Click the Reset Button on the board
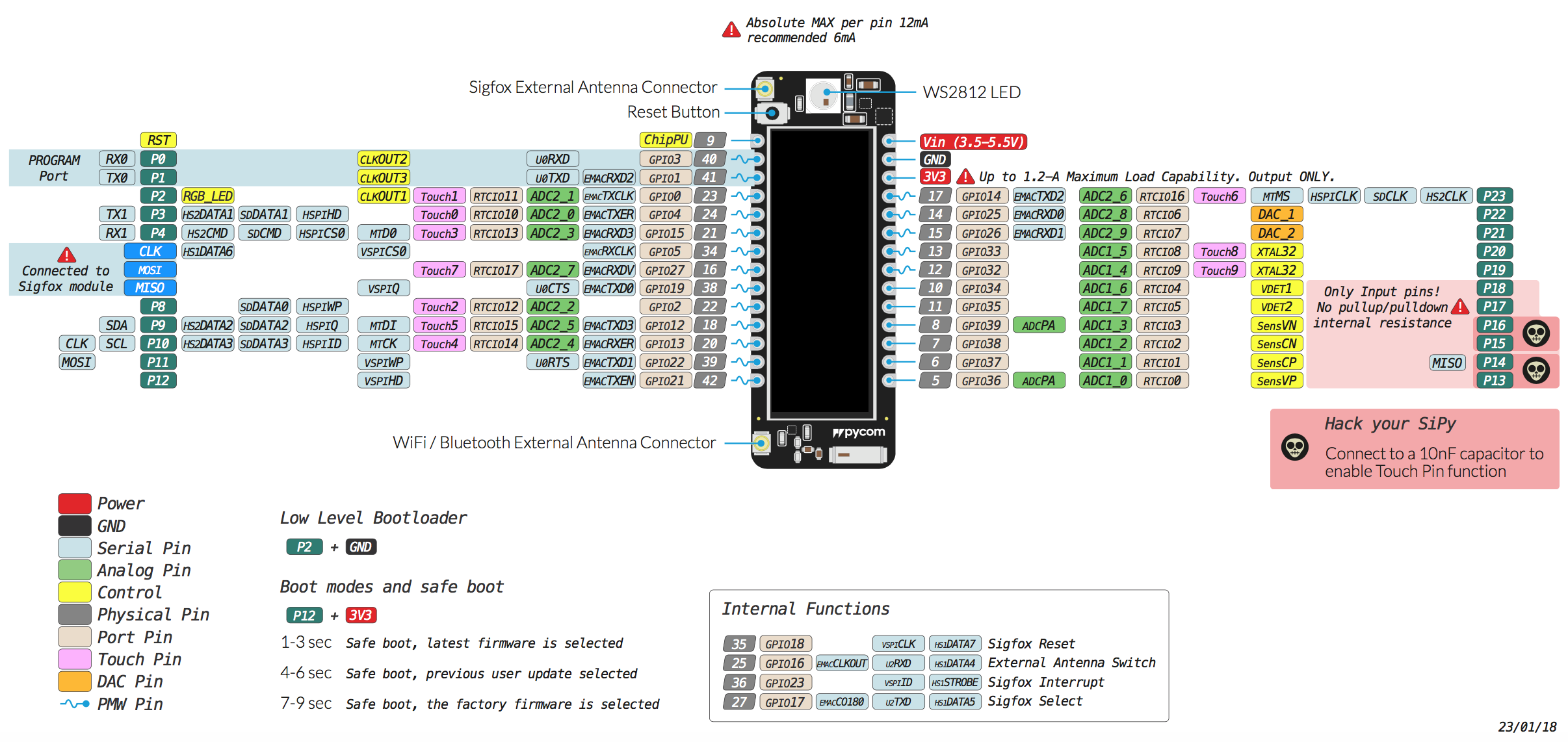The width and height of the screenshot is (1568, 742). click(772, 113)
